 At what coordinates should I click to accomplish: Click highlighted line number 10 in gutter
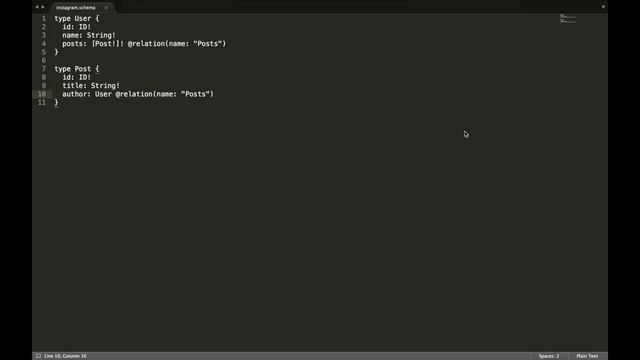(42, 94)
